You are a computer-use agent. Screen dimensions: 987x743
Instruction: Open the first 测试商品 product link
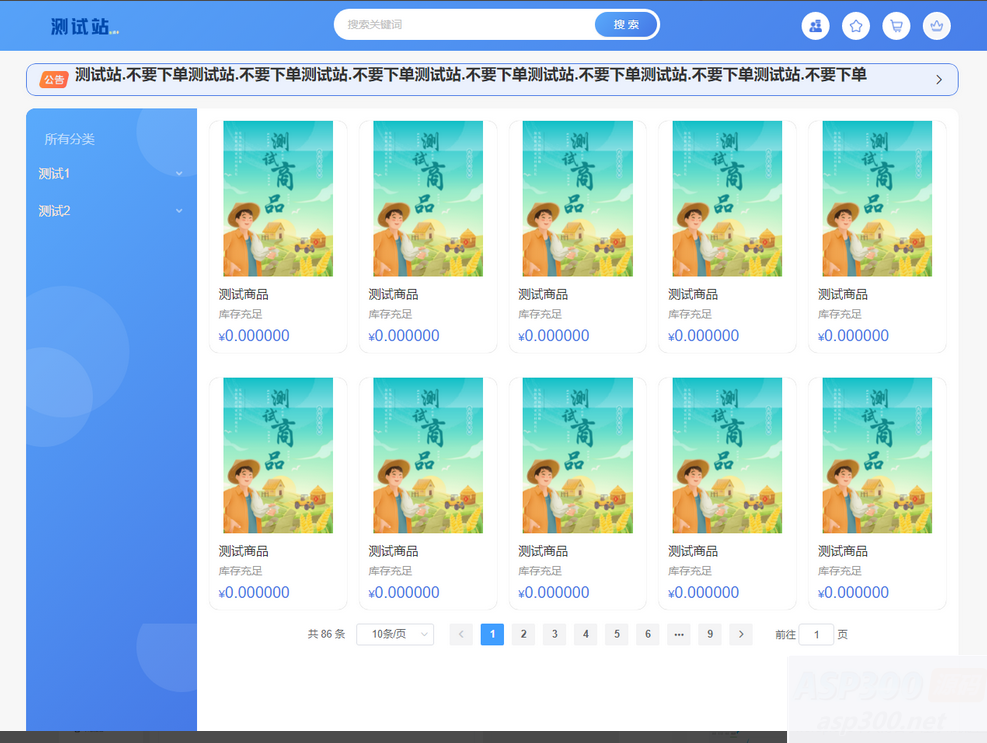click(242, 294)
